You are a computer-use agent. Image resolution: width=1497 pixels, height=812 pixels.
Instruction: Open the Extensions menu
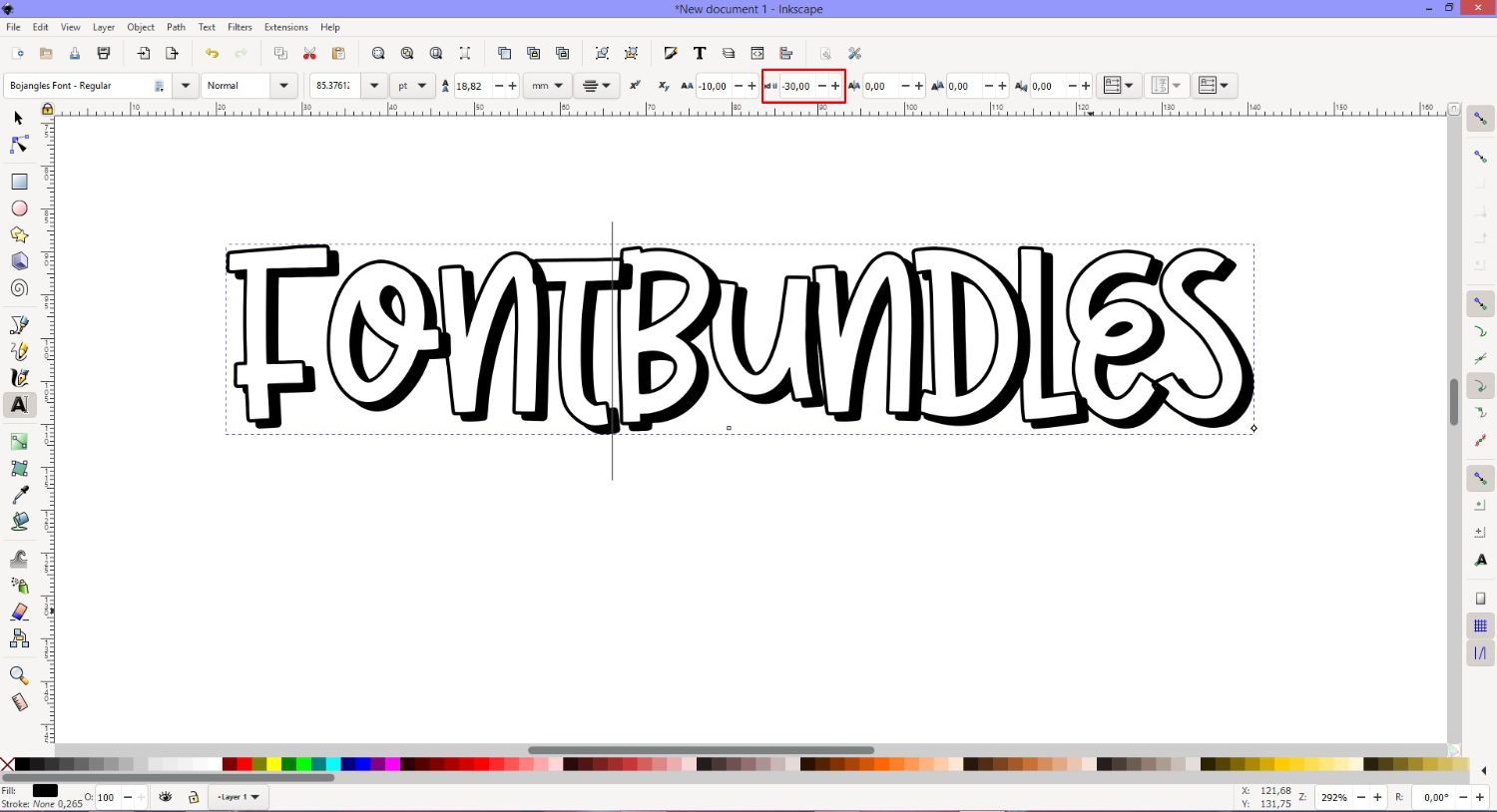(x=286, y=27)
